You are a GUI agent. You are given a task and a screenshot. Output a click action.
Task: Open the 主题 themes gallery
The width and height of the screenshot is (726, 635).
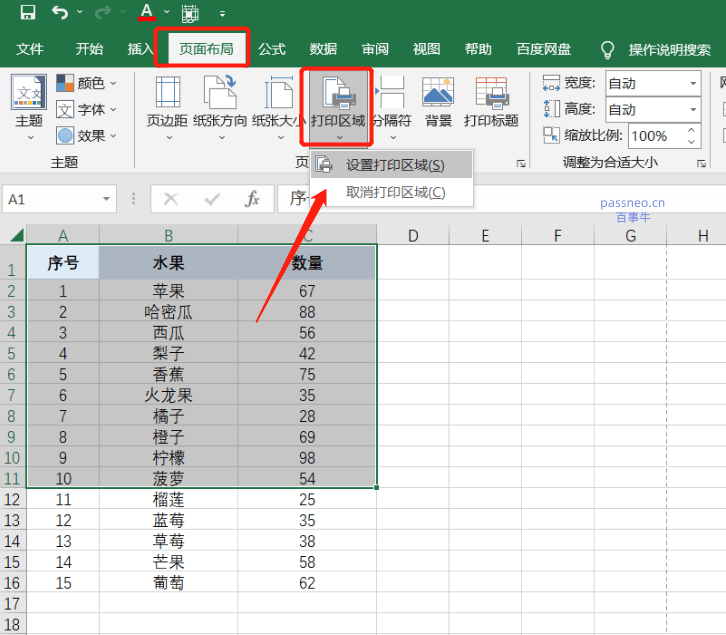point(29,107)
